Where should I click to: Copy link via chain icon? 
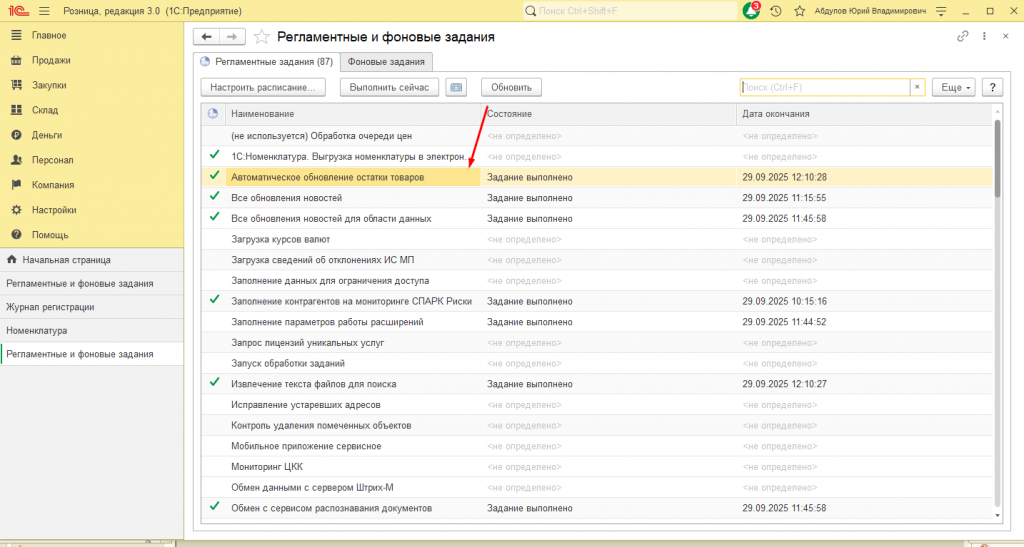pyautogui.click(x=963, y=37)
